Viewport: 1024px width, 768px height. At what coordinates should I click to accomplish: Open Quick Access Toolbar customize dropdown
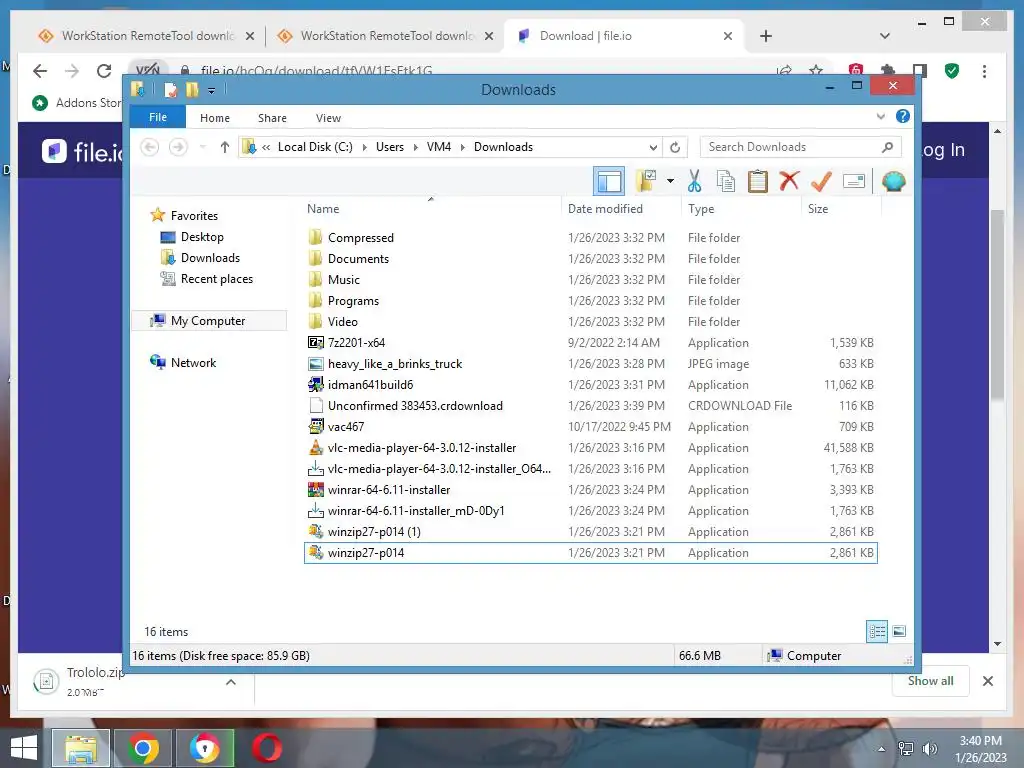pyautogui.click(x=211, y=91)
